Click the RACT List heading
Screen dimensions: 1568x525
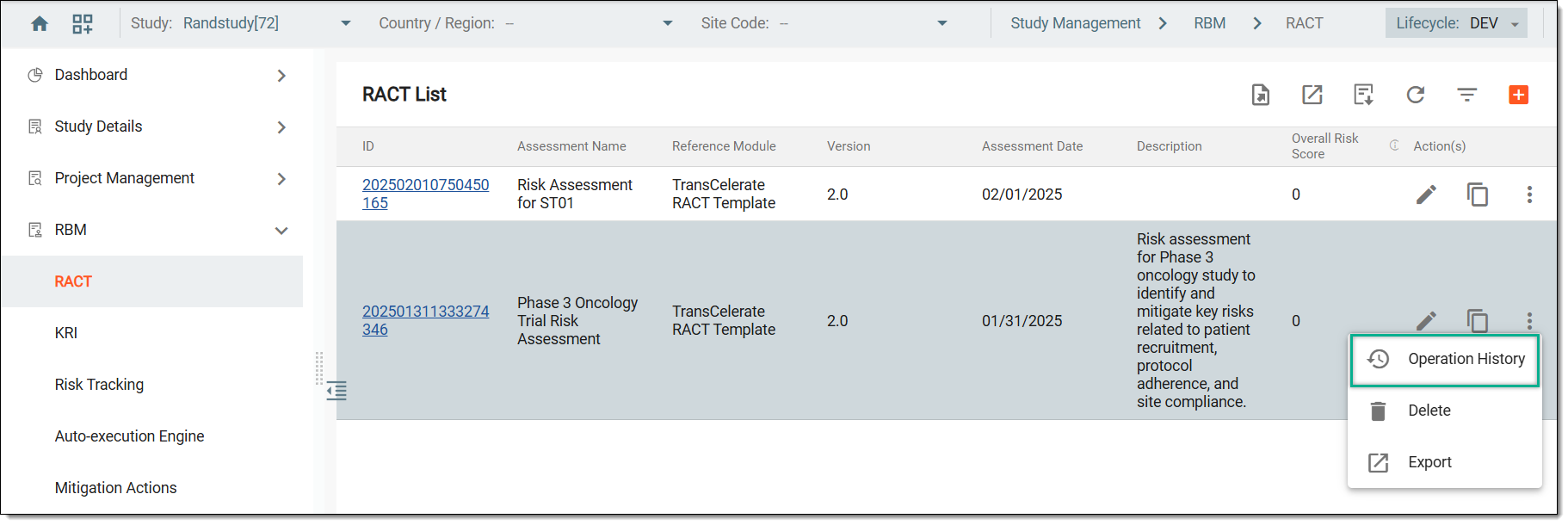404,95
